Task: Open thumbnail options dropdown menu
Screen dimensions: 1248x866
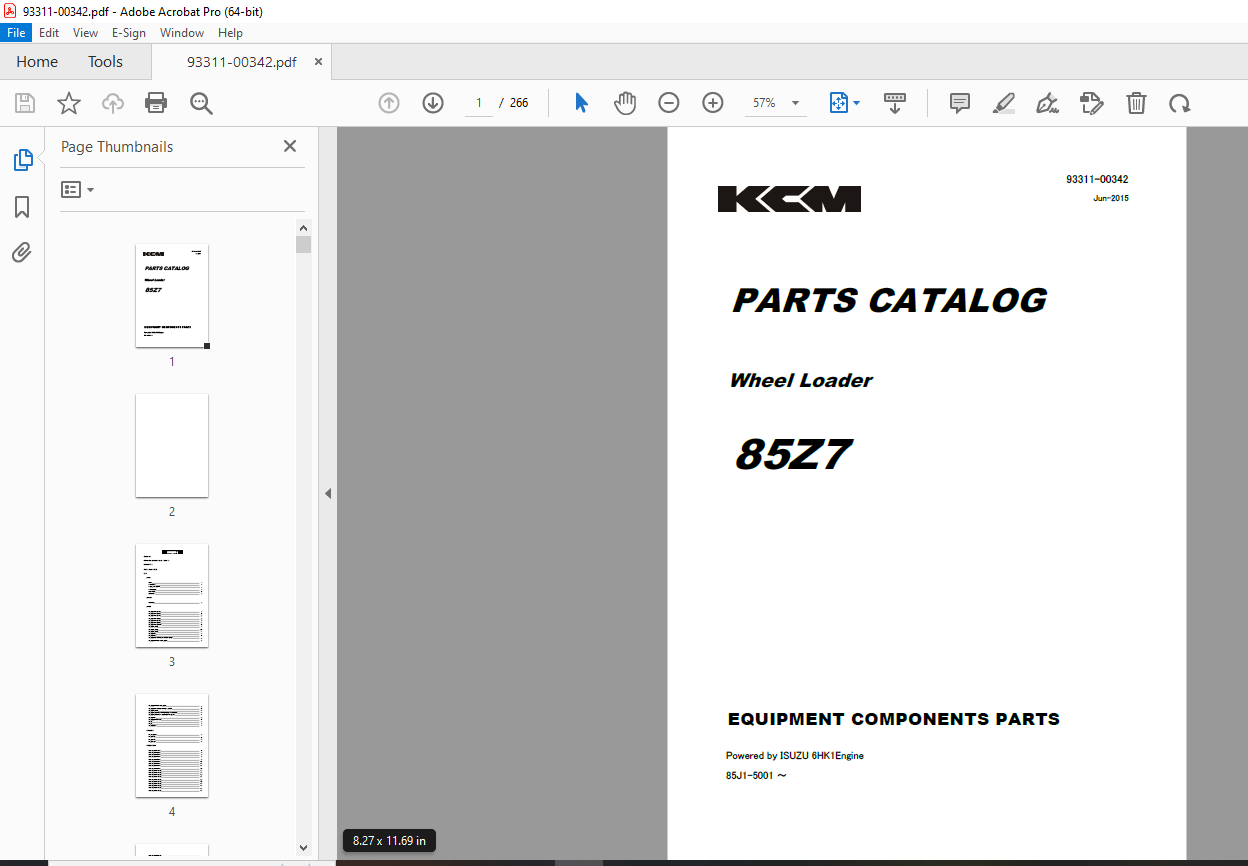Action: [x=78, y=189]
